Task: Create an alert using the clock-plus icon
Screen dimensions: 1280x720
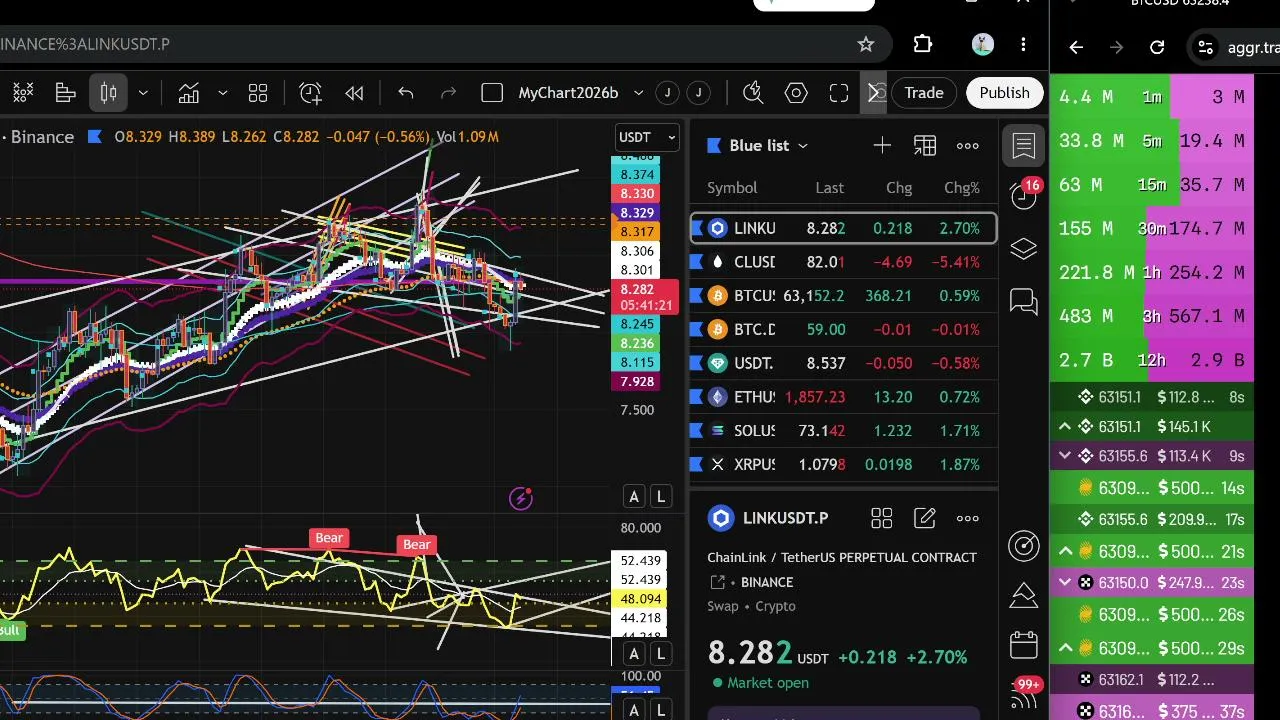Action: [311, 93]
